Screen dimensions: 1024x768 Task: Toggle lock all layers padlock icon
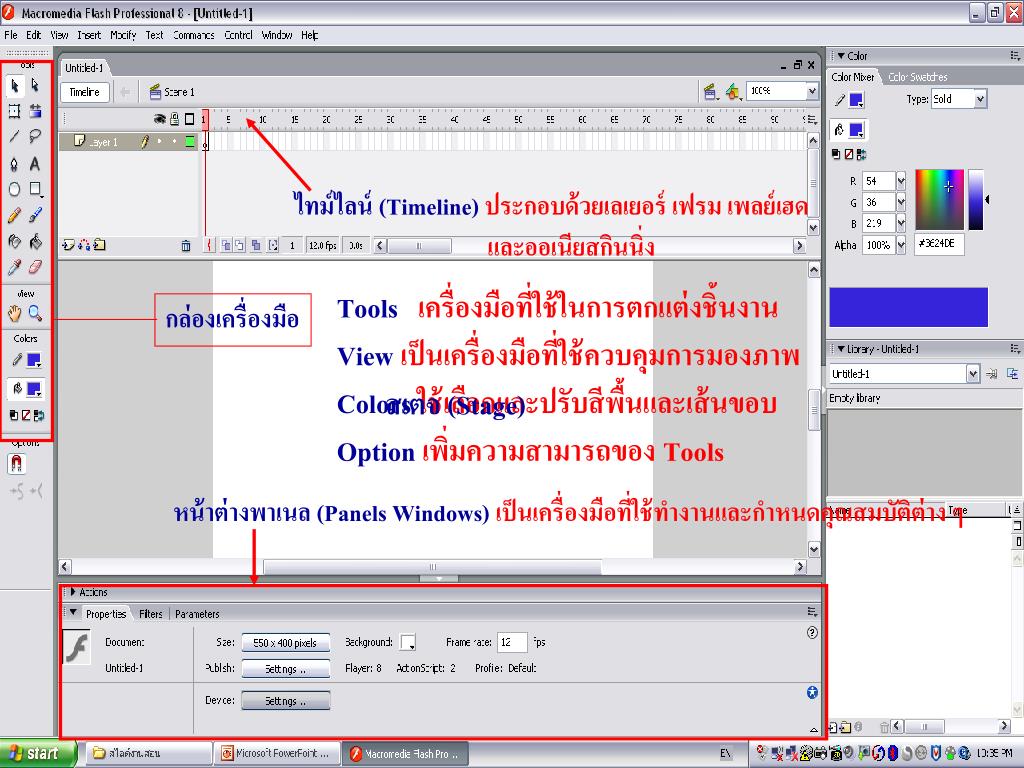click(x=174, y=119)
